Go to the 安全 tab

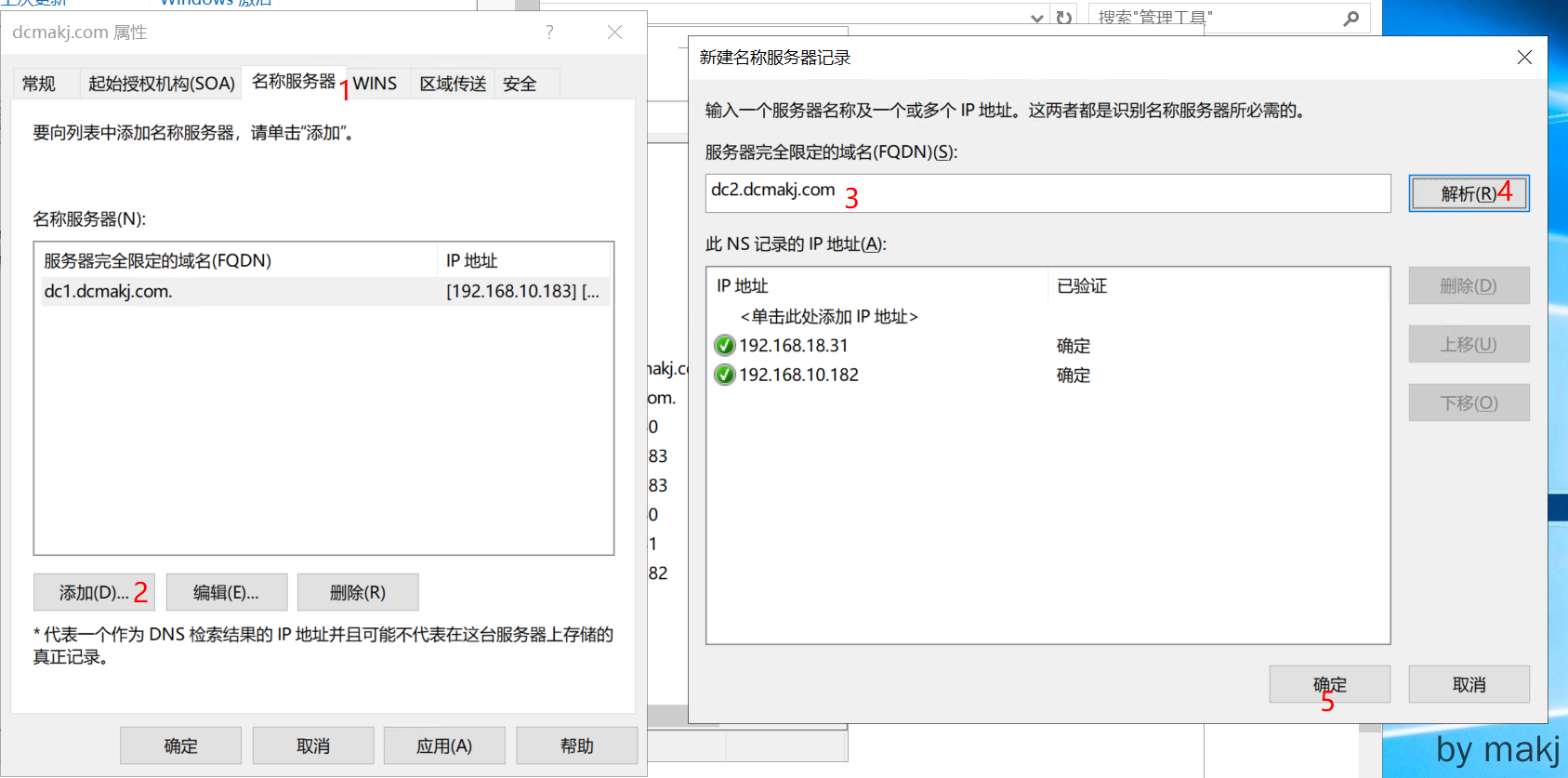(x=520, y=84)
